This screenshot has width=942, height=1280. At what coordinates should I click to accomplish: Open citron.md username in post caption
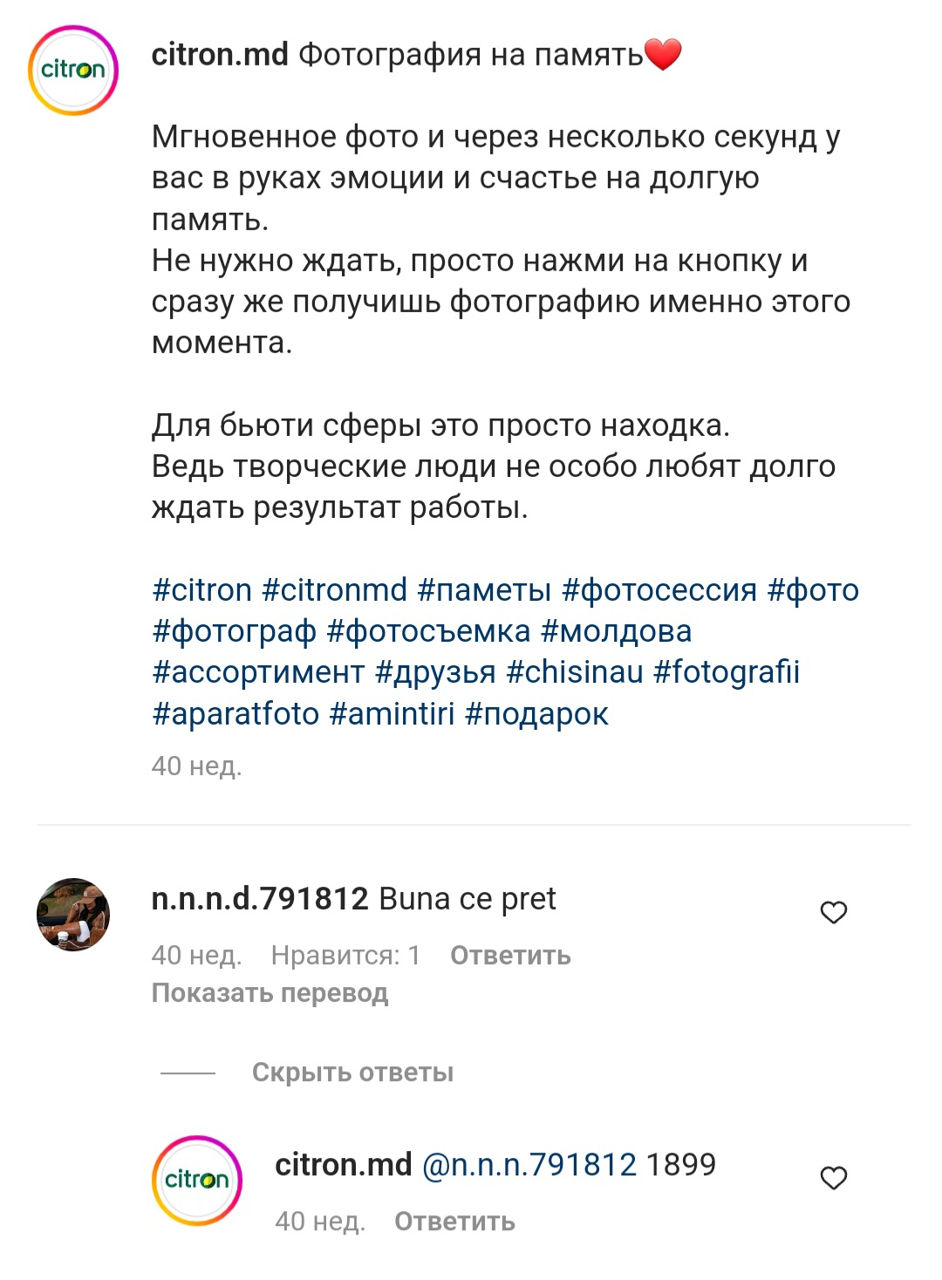[219, 55]
